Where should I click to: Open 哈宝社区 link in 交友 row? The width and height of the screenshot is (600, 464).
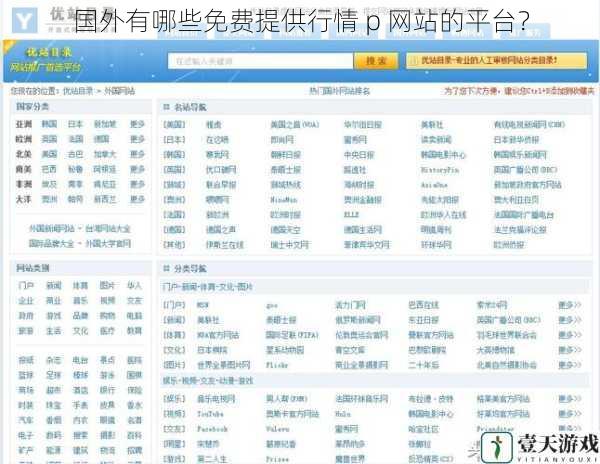tap(423, 429)
